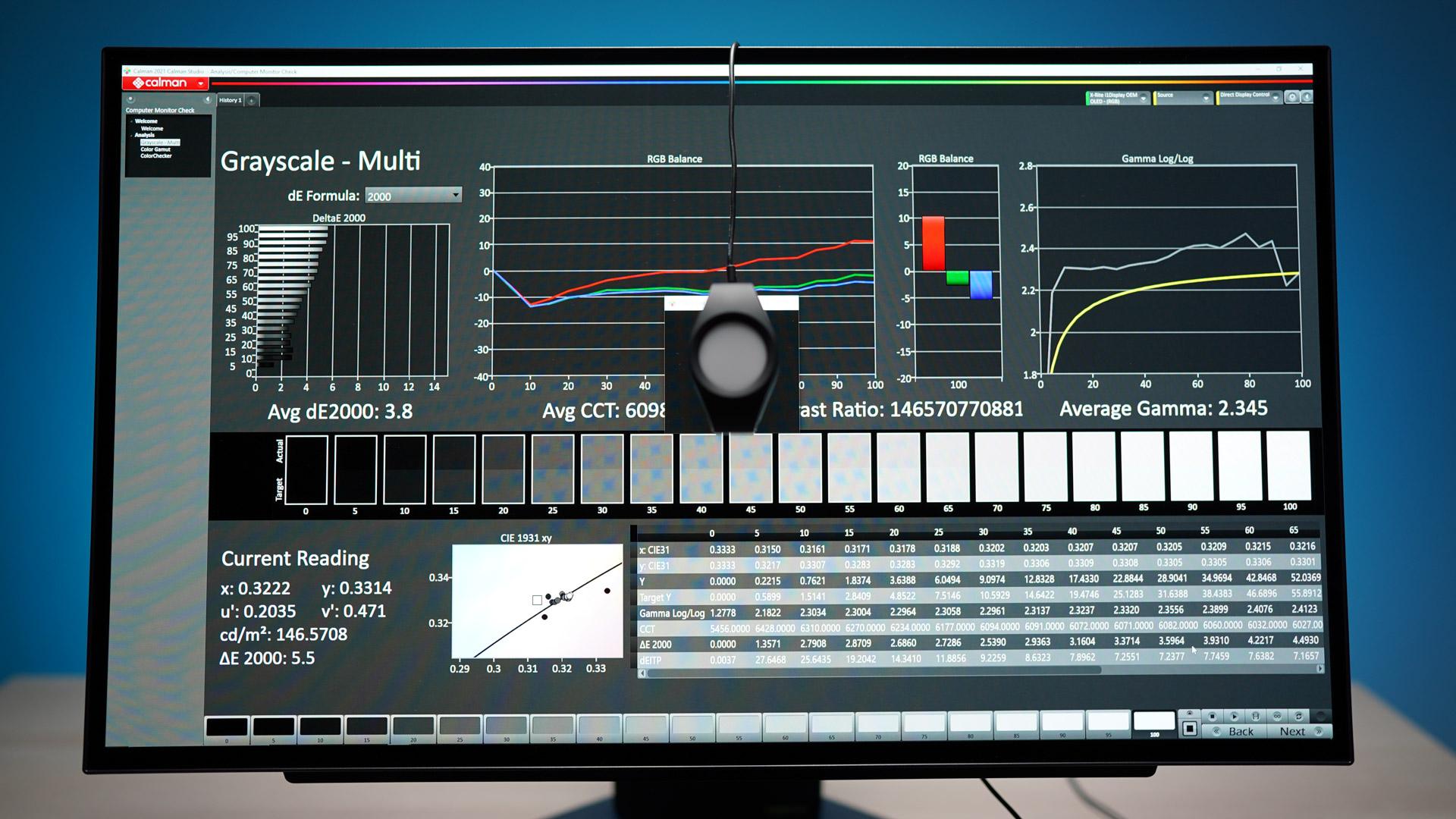Expand the pattern options up-arrow

coord(1190,714)
